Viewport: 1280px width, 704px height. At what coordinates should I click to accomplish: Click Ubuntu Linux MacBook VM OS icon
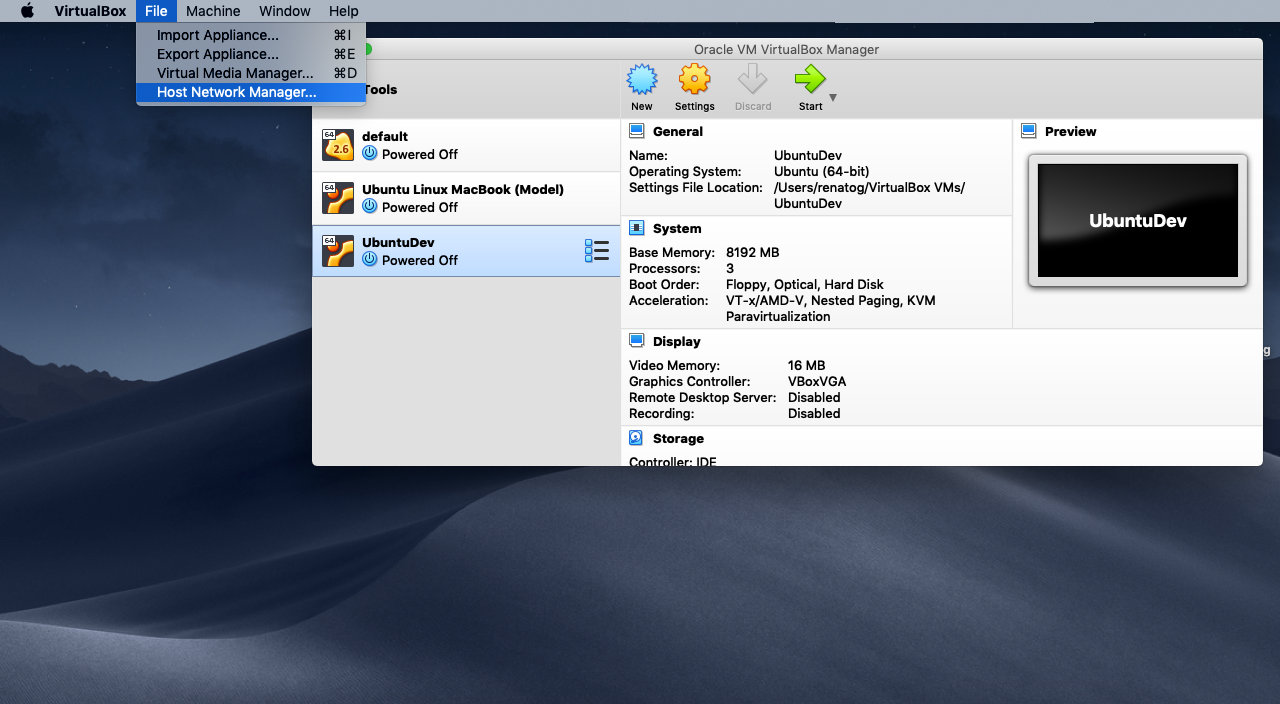click(x=338, y=198)
